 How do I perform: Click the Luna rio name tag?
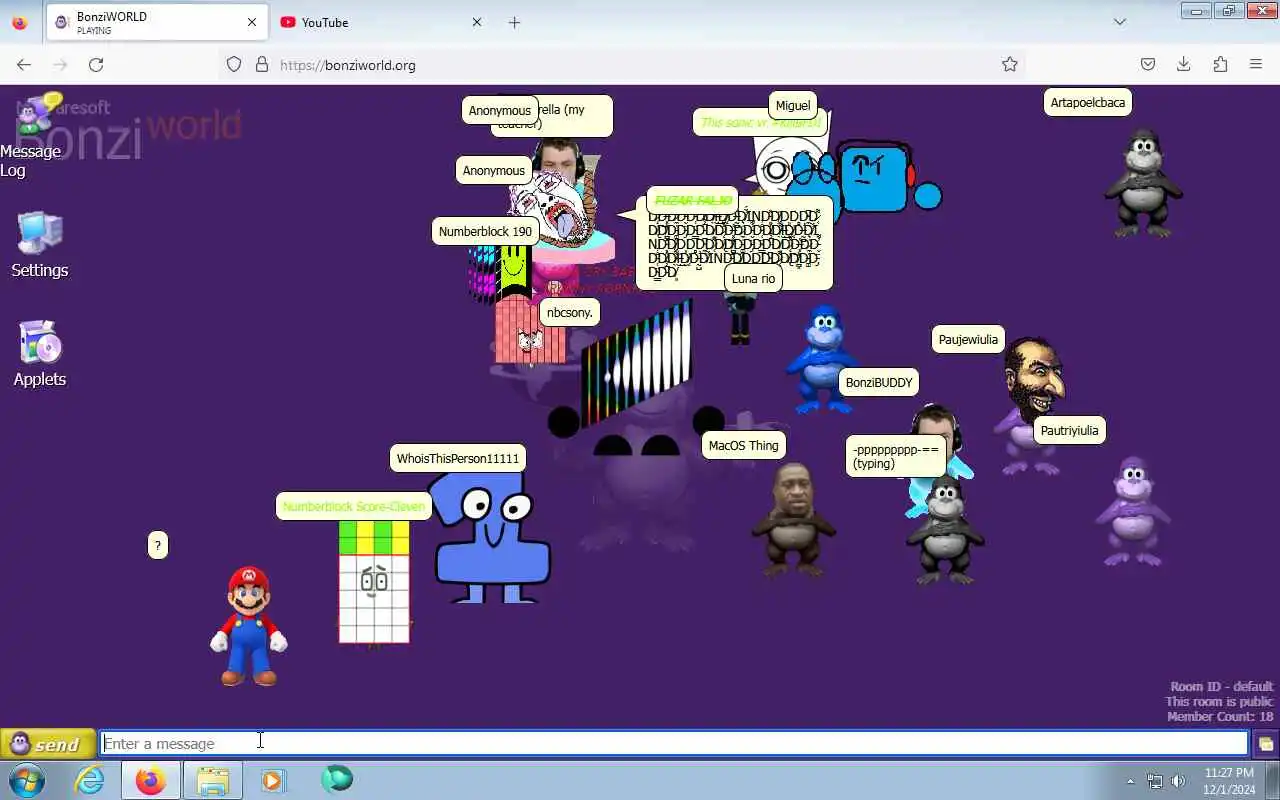(x=753, y=278)
